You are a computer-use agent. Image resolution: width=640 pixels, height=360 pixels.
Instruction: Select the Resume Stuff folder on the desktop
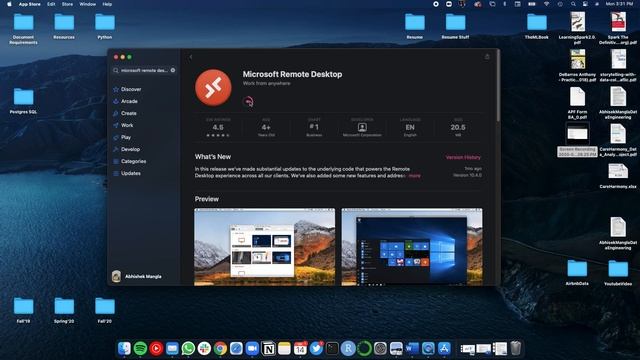(456, 26)
